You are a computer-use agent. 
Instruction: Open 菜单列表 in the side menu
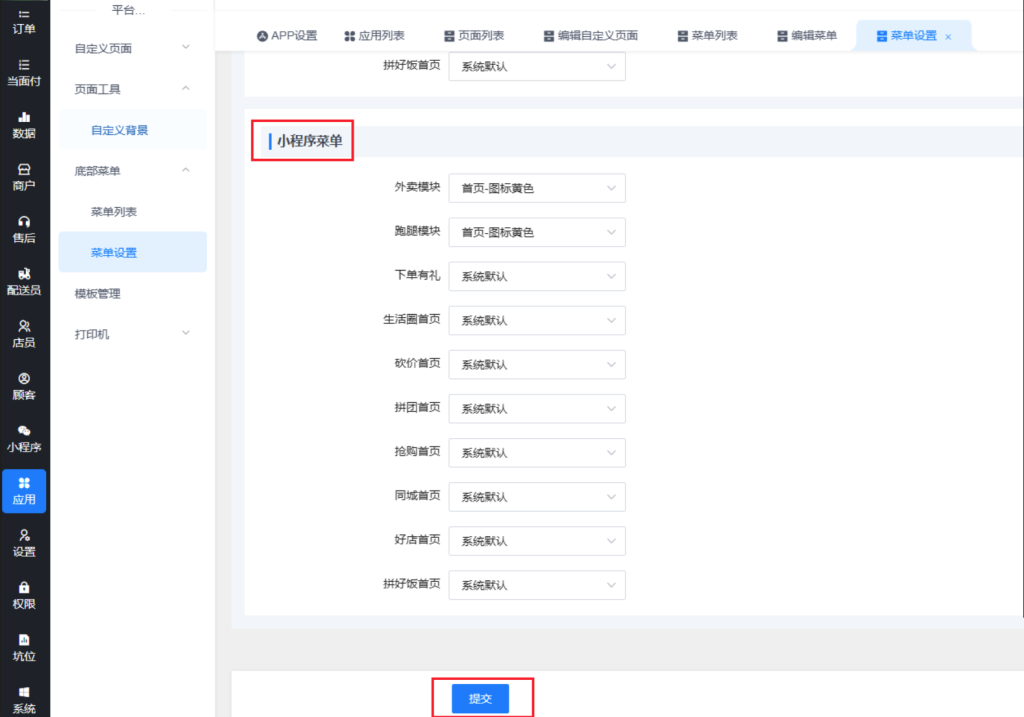114,212
